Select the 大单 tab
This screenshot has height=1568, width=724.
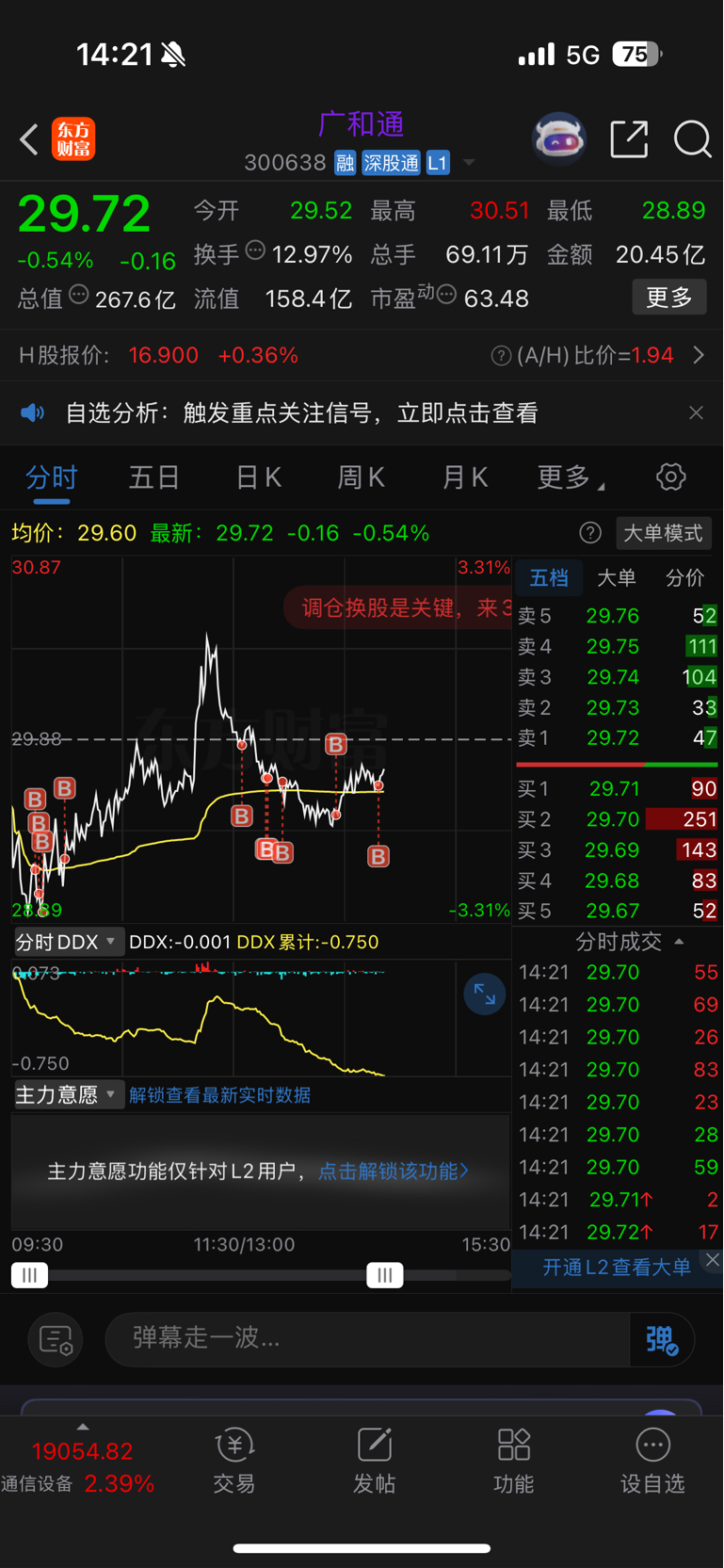tap(617, 577)
